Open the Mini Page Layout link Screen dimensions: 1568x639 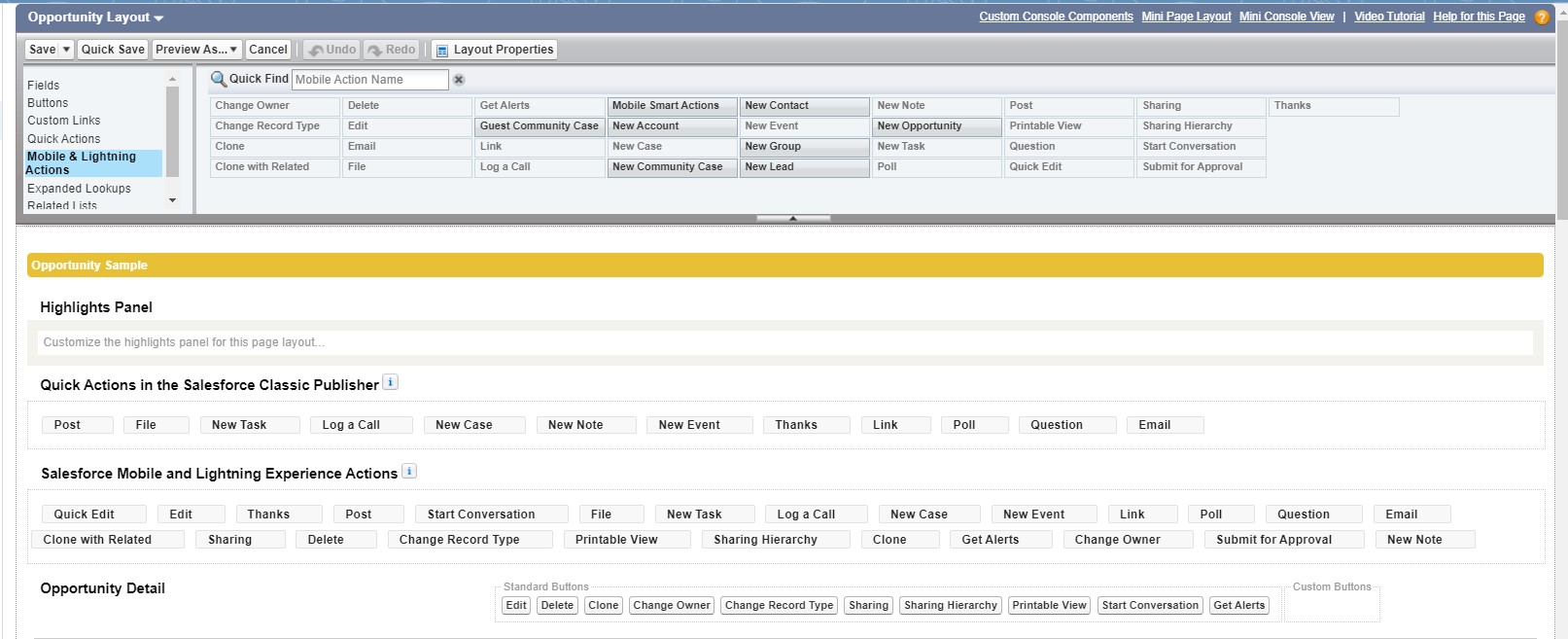pos(1186,17)
